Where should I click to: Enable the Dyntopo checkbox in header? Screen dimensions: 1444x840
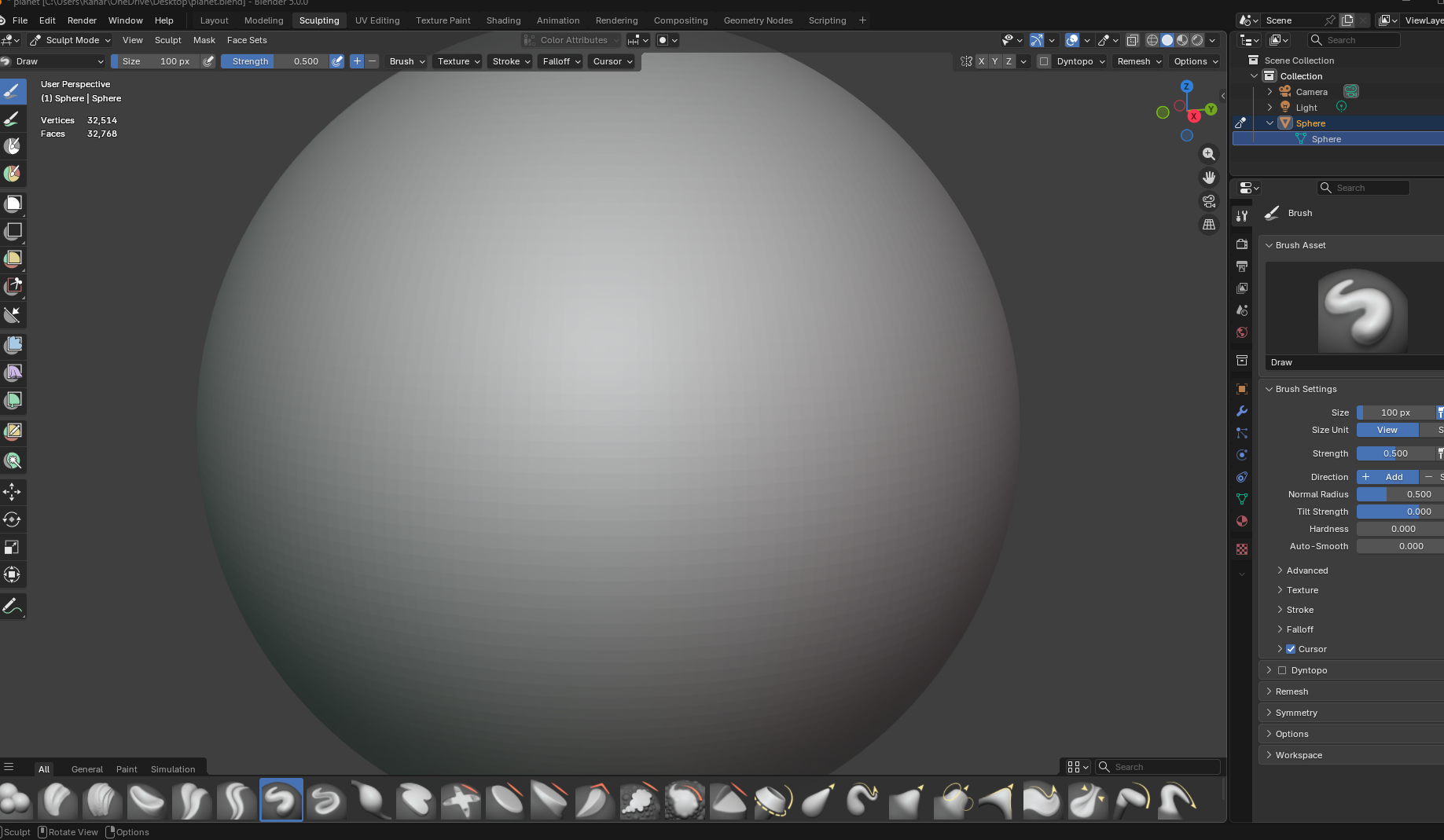pyautogui.click(x=1044, y=61)
